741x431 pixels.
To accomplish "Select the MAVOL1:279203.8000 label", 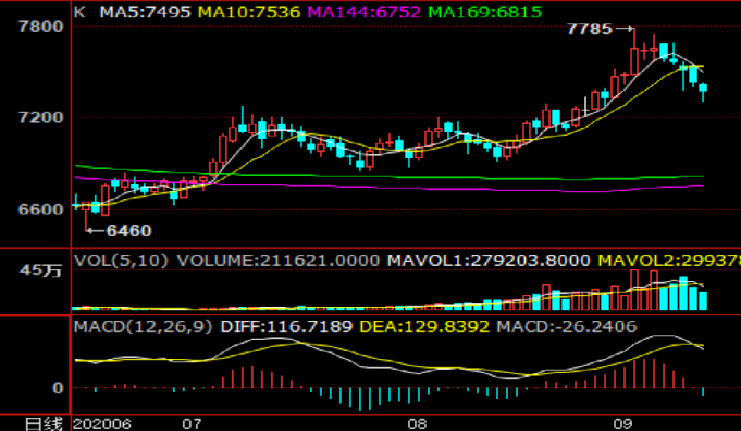I will point(478,259).
